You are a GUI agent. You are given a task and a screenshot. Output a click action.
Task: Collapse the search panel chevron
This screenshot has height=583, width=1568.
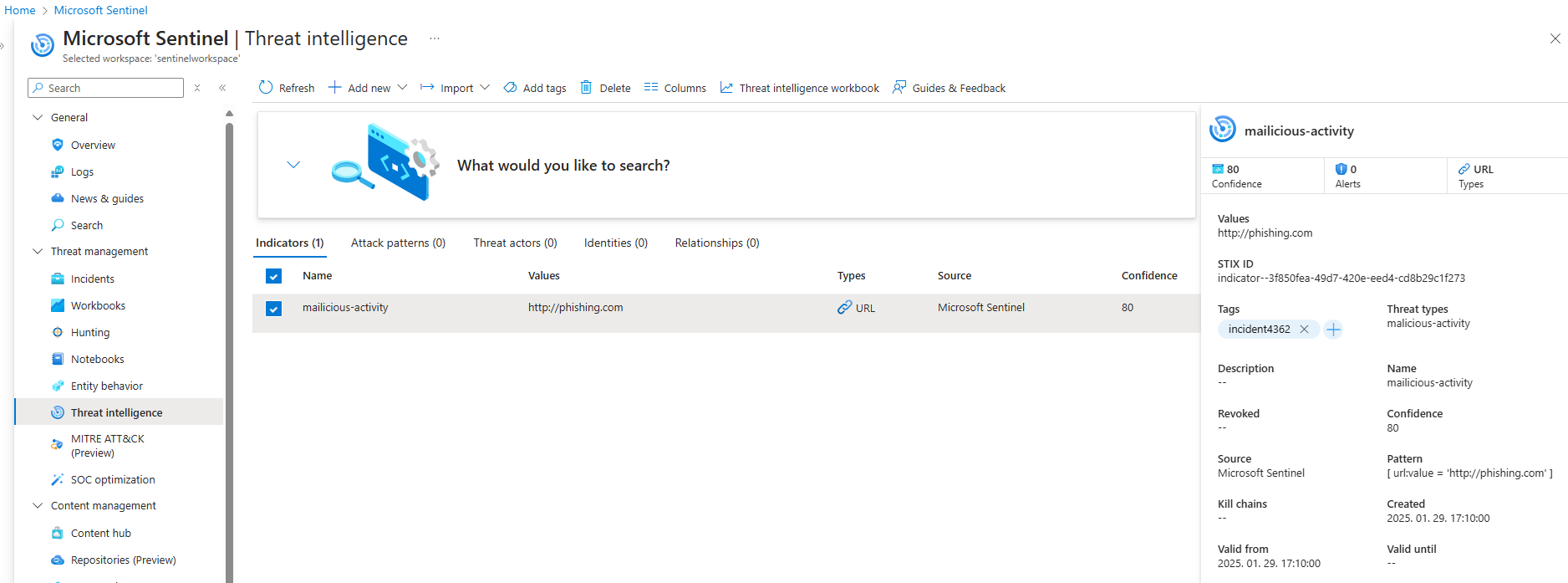pyautogui.click(x=293, y=165)
